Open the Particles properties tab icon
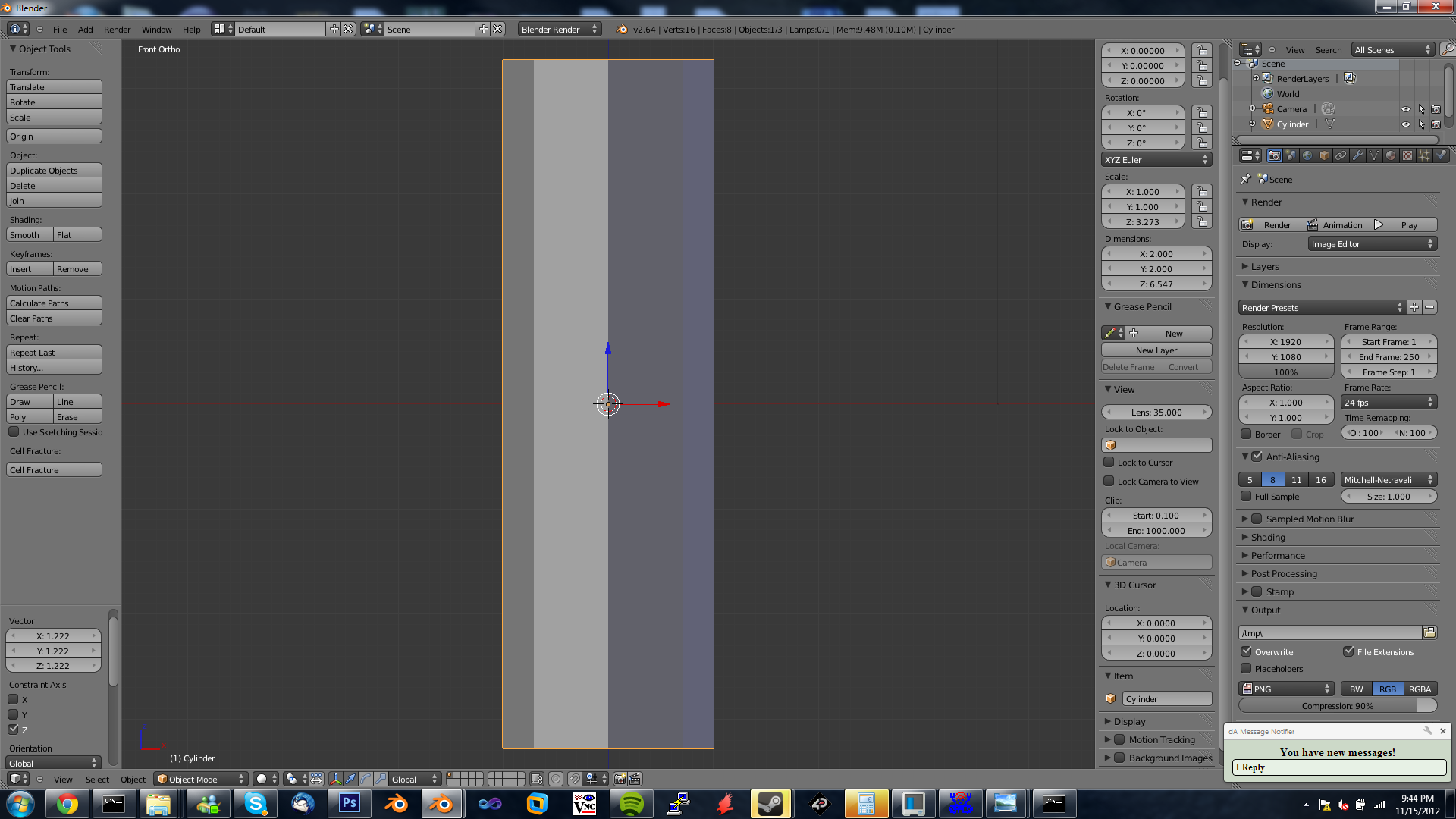 click(x=1424, y=155)
